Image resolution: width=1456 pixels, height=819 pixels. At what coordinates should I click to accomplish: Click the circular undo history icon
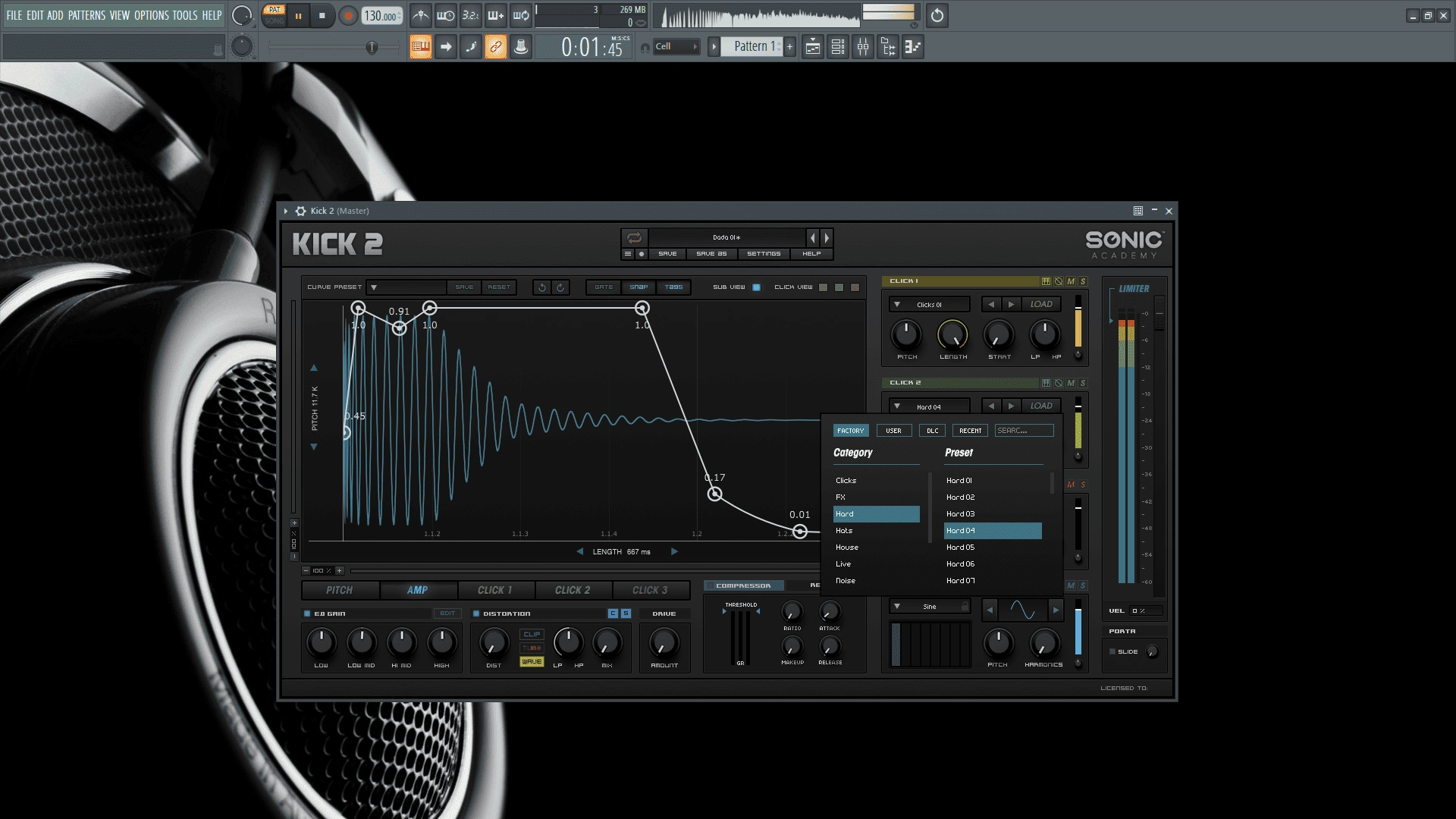click(937, 15)
